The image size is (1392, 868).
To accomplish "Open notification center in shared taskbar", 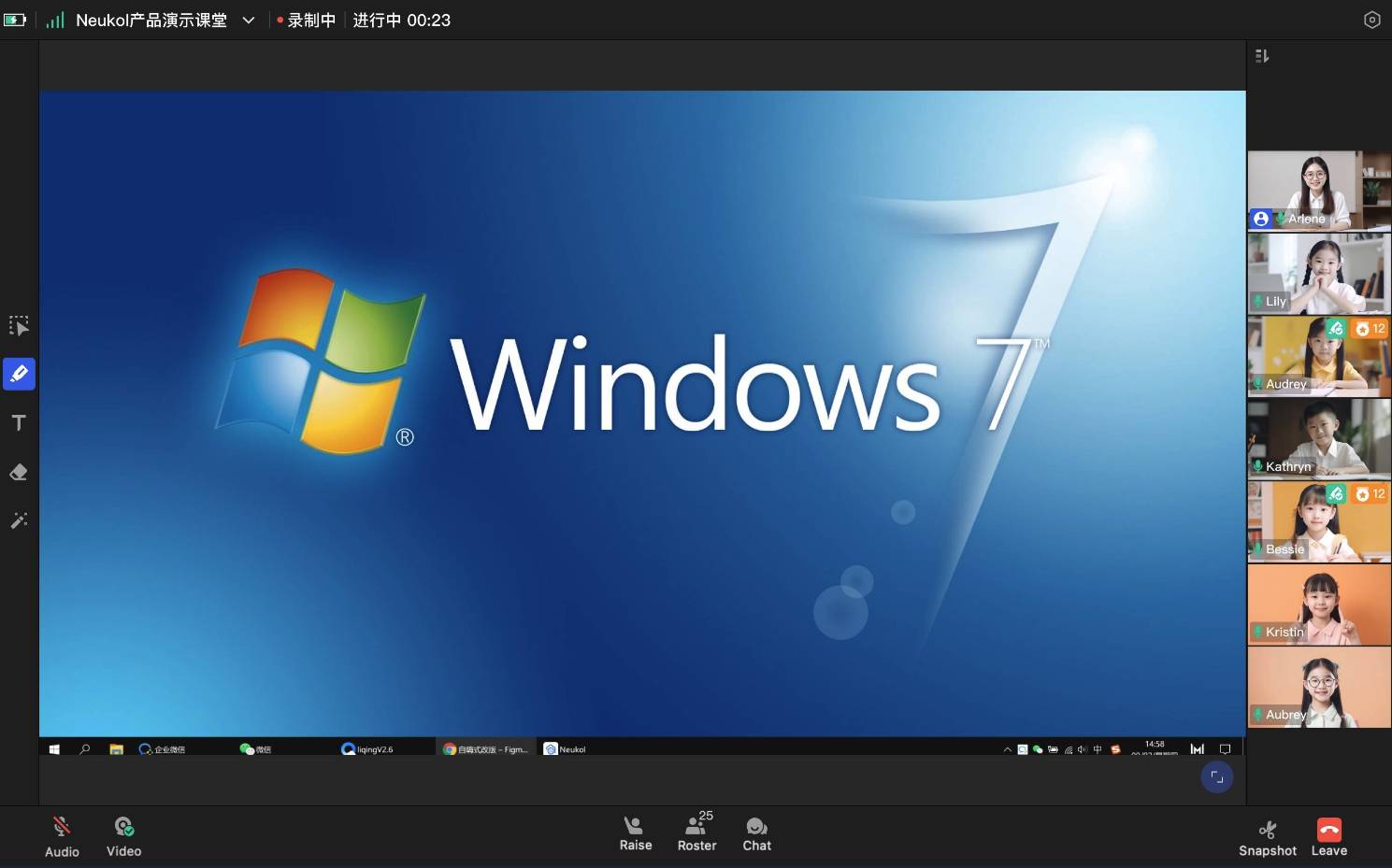I will (1225, 749).
